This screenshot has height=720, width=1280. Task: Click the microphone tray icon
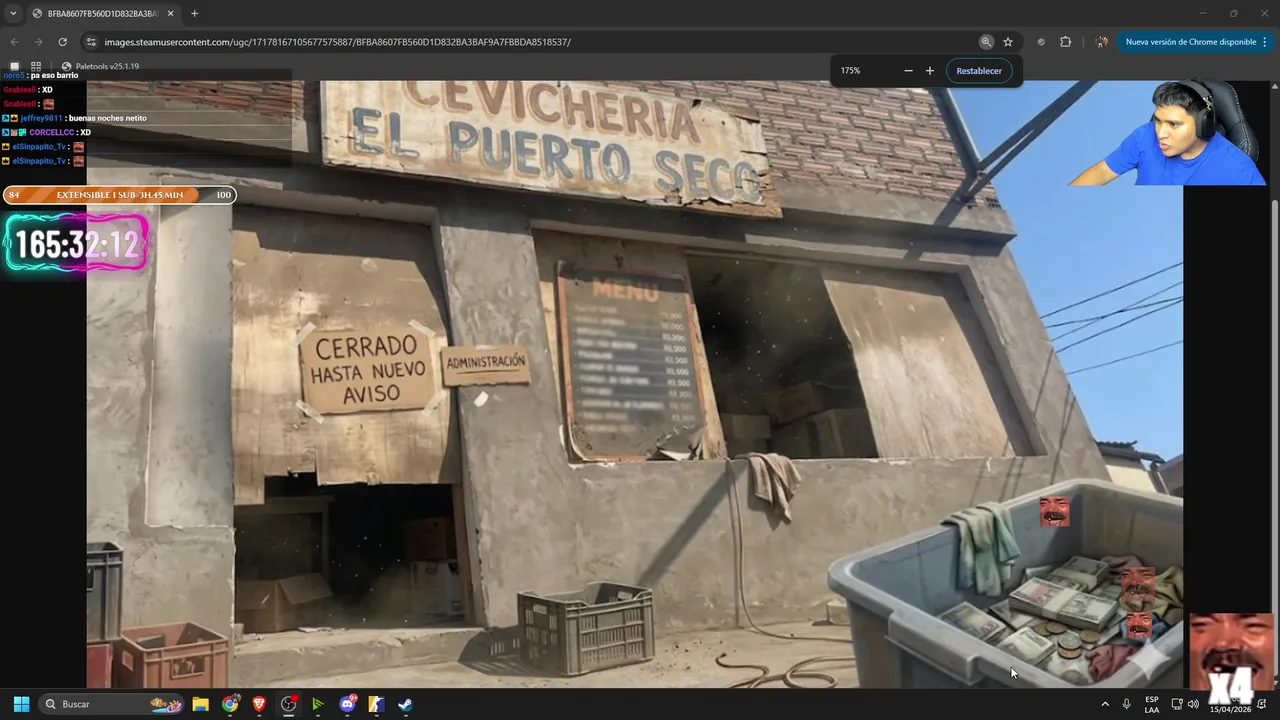tap(1127, 704)
